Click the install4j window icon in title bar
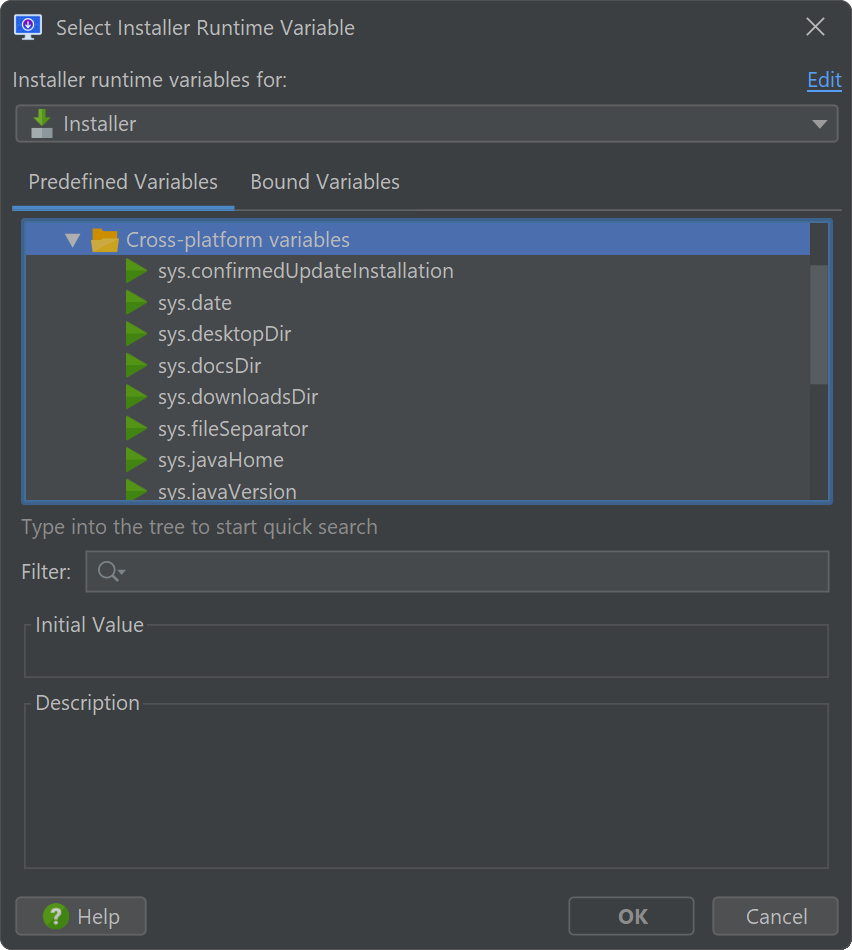Screen dimensions: 852x950 [x=28, y=27]
